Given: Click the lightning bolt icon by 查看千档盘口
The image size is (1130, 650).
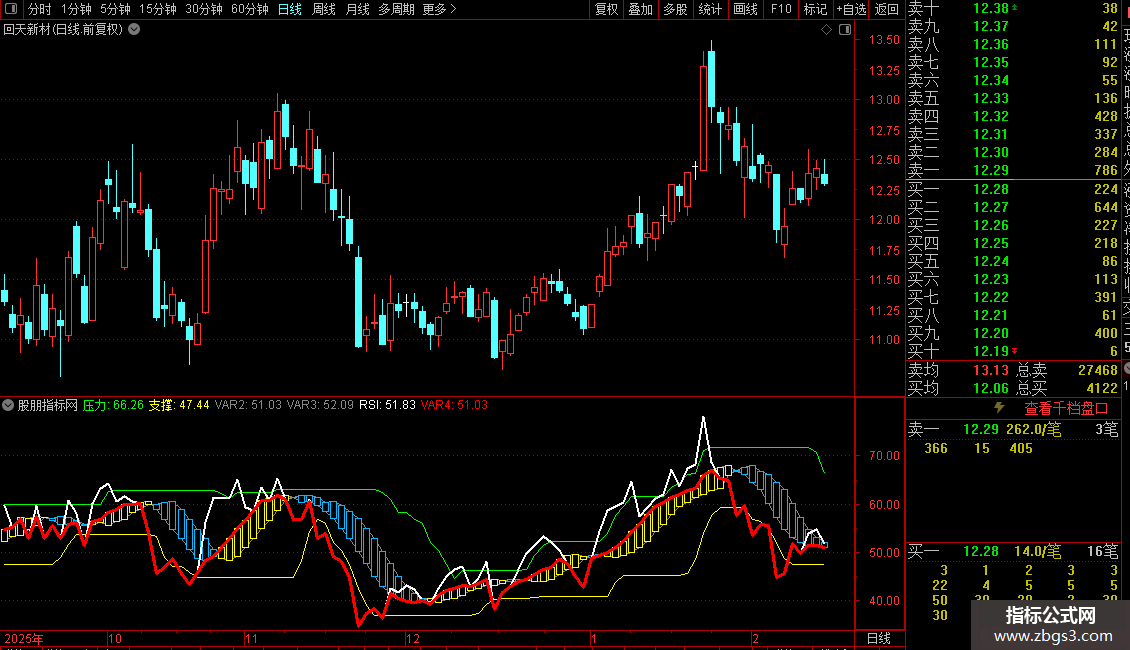Looking at the screenshot, I should (999, 408).
